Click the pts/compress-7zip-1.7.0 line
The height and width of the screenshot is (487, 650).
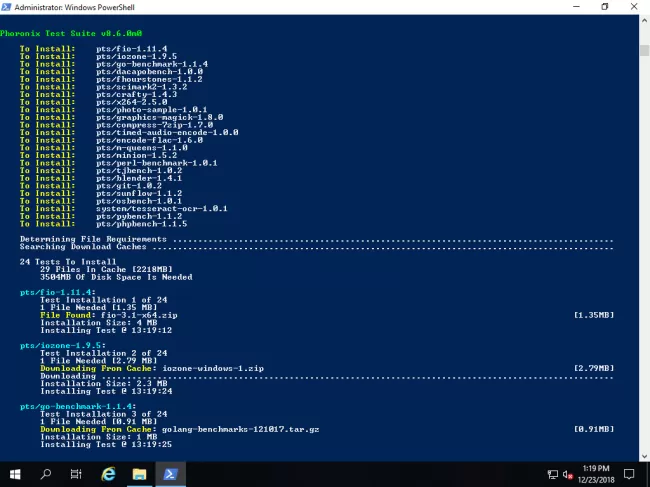tap(116, 125)
